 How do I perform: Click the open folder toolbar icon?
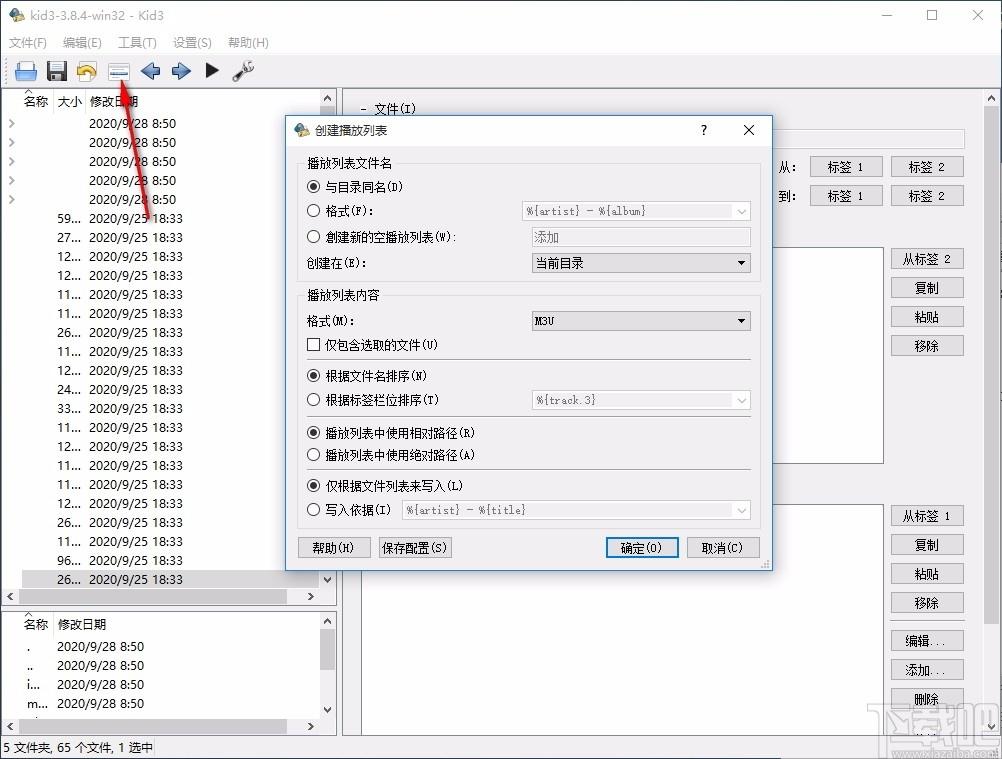(x=26, y=71)
